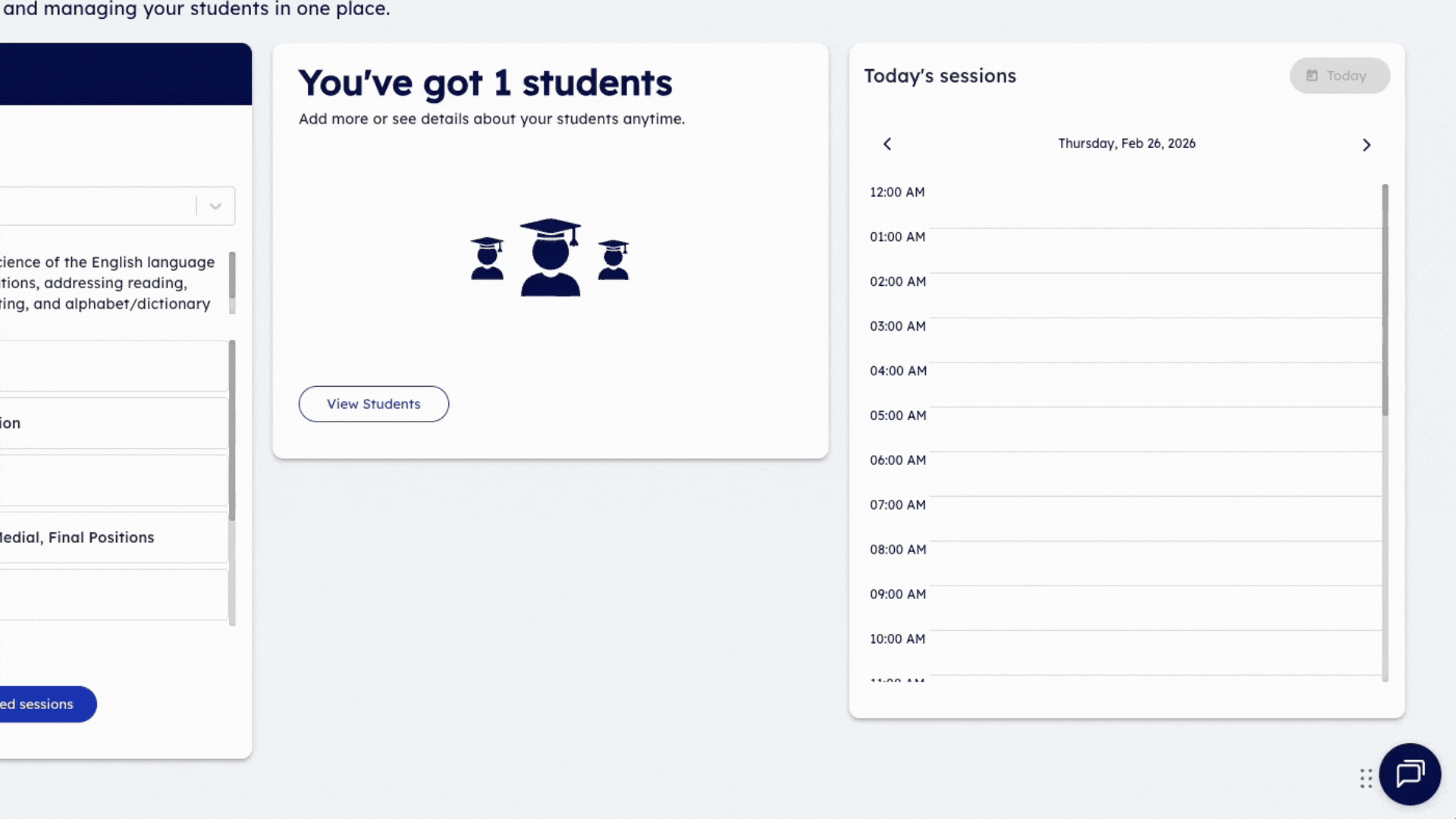Expand the filter selector chevron on the left
Image resolution: width=1456 pixels, height=819 pixels.
(215, 206)
